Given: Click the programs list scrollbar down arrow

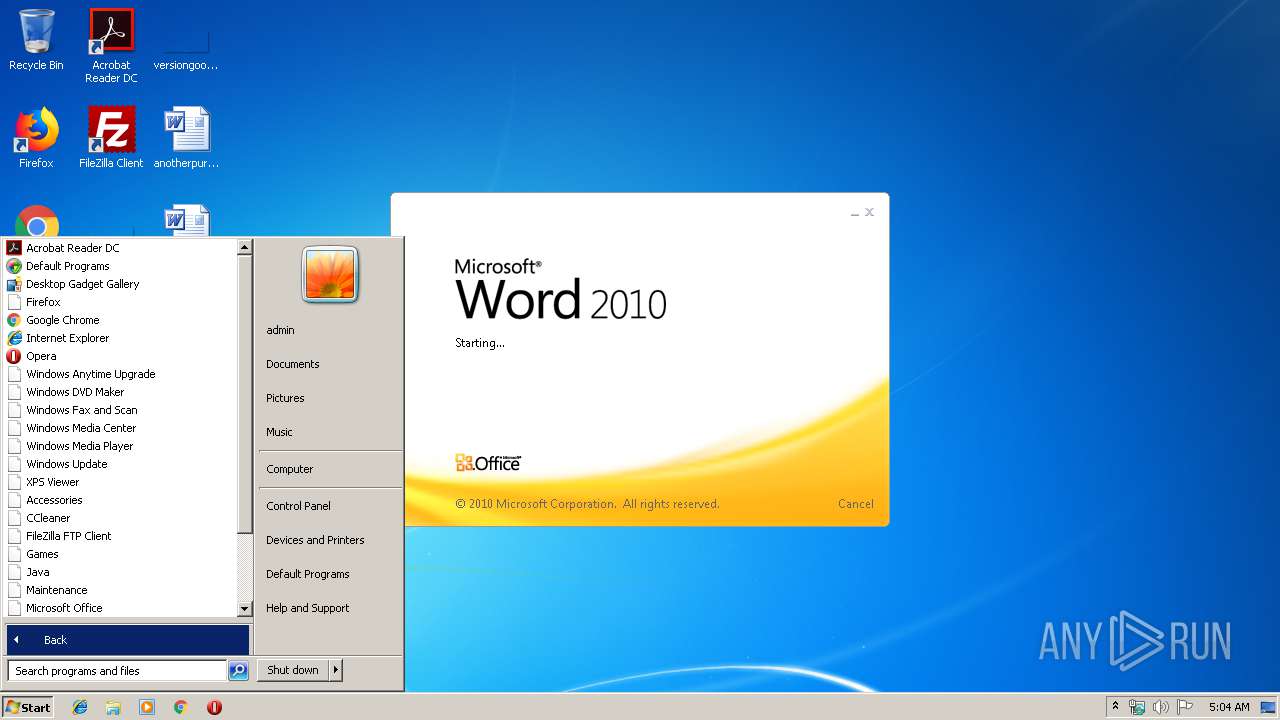Looking at the screenshot, I should click(244, 609).
